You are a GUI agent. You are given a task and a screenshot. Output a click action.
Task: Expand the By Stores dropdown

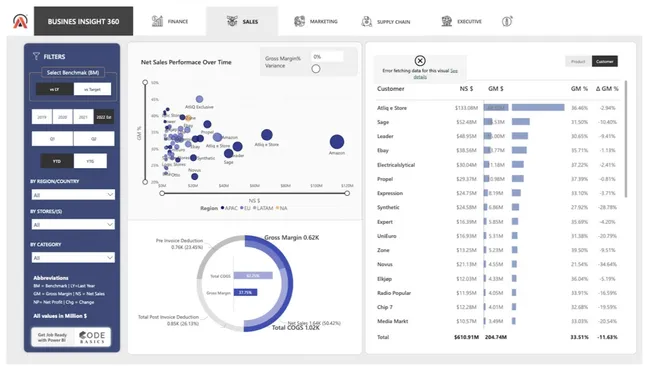point(73,225)
